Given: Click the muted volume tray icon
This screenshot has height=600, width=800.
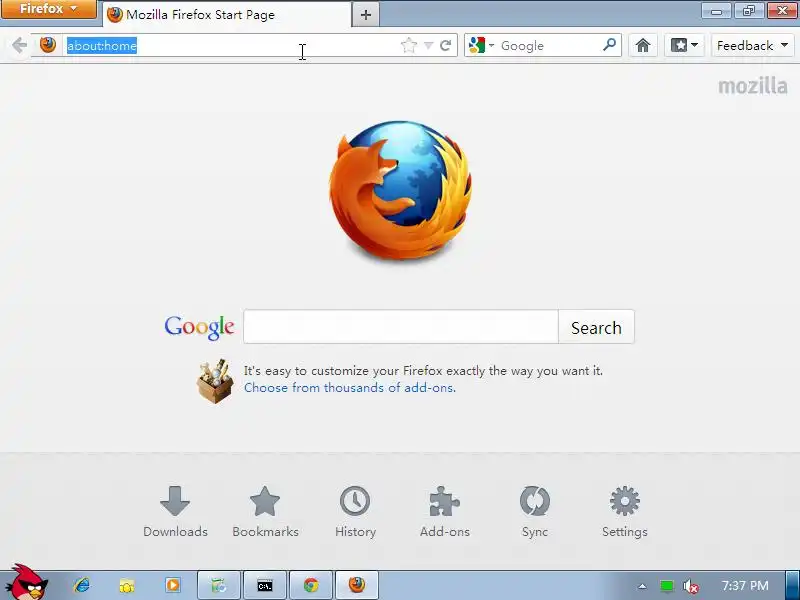Looking at the screenshot, I should 690,586.
